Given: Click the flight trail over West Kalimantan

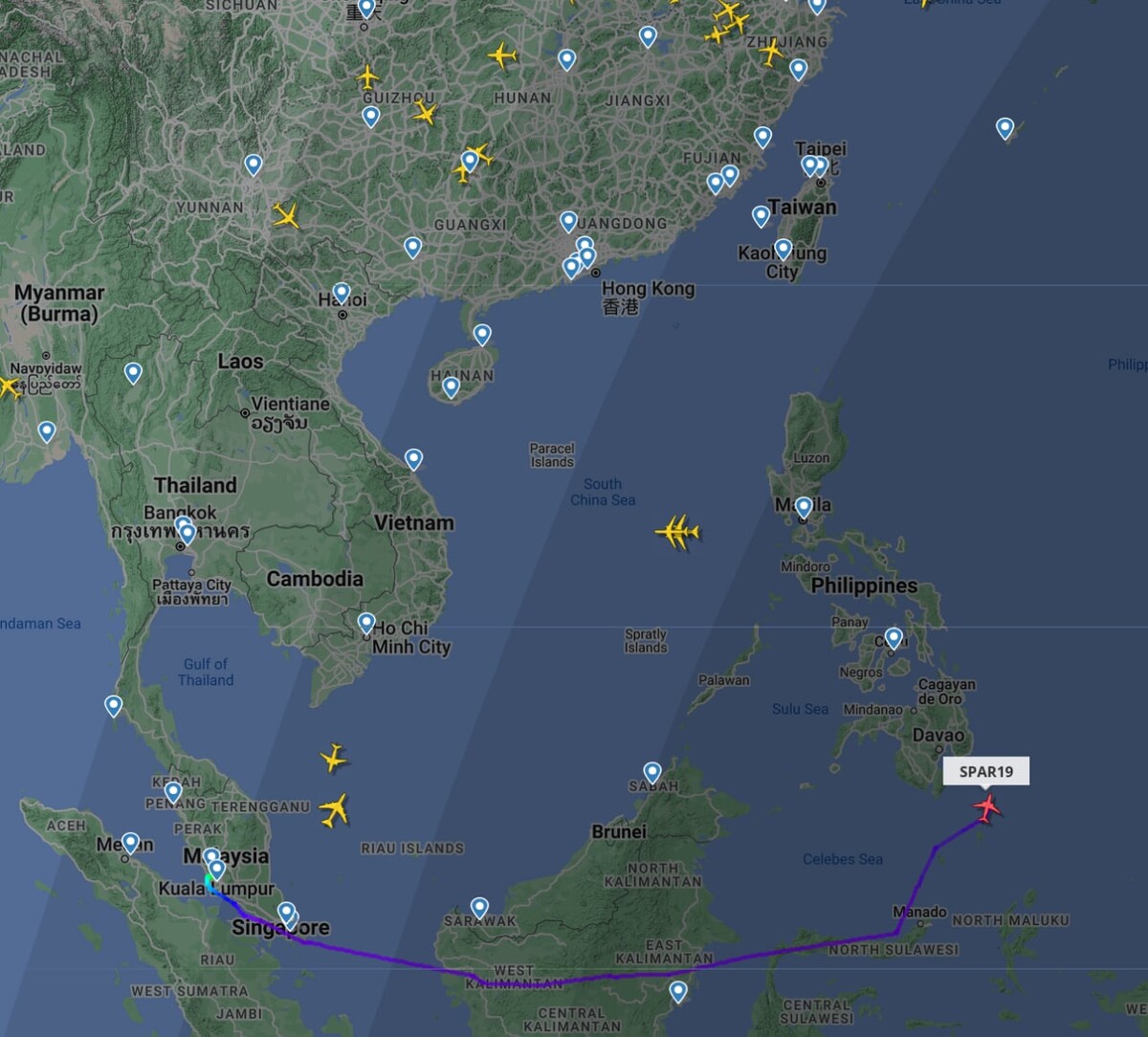Looking at the screenshot, I should (x=517, y=980).
